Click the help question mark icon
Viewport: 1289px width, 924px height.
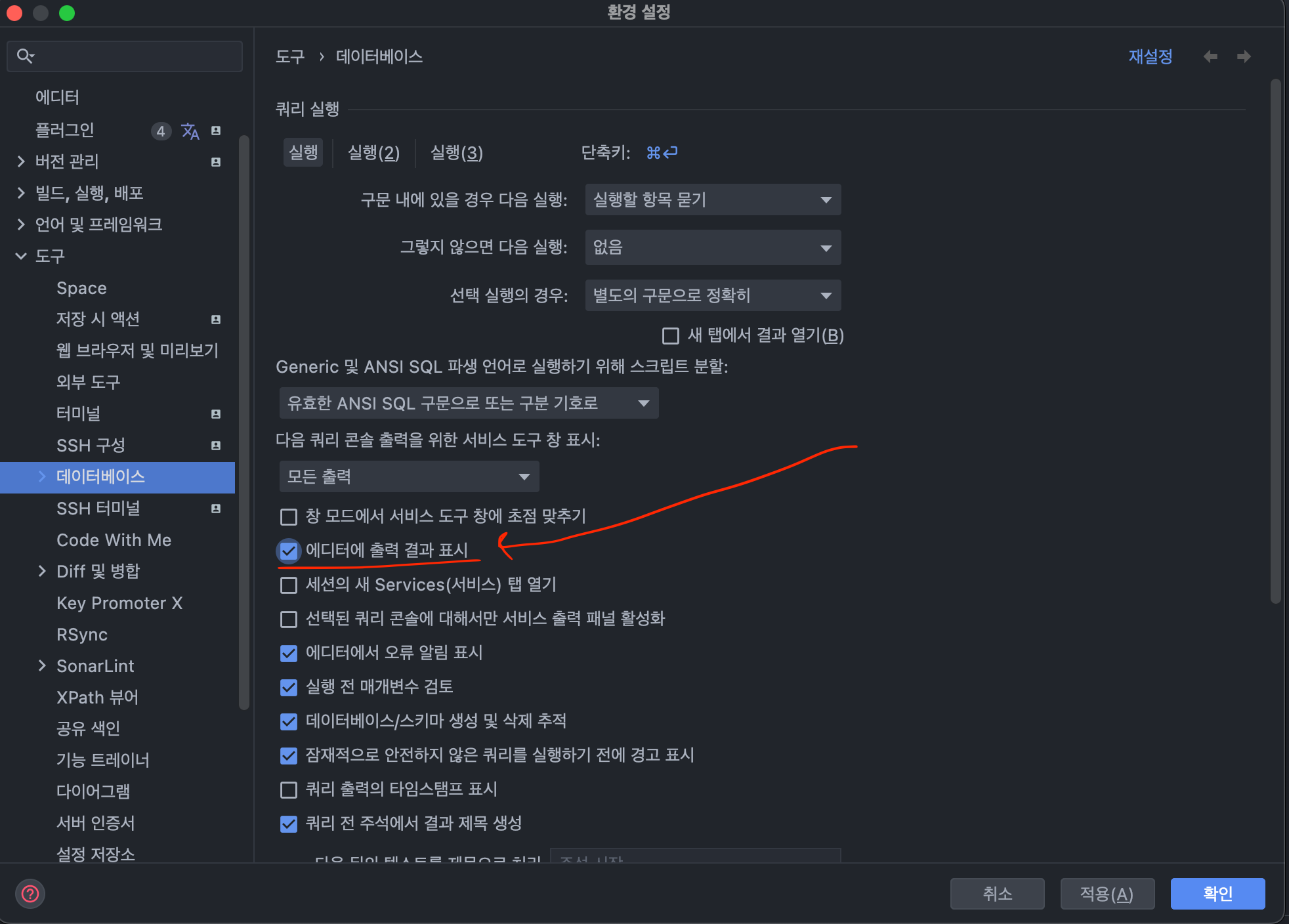coord(30,893)
